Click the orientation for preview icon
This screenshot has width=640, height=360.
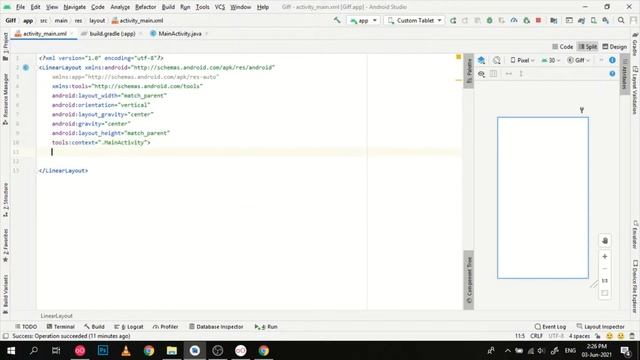[497, 60]
